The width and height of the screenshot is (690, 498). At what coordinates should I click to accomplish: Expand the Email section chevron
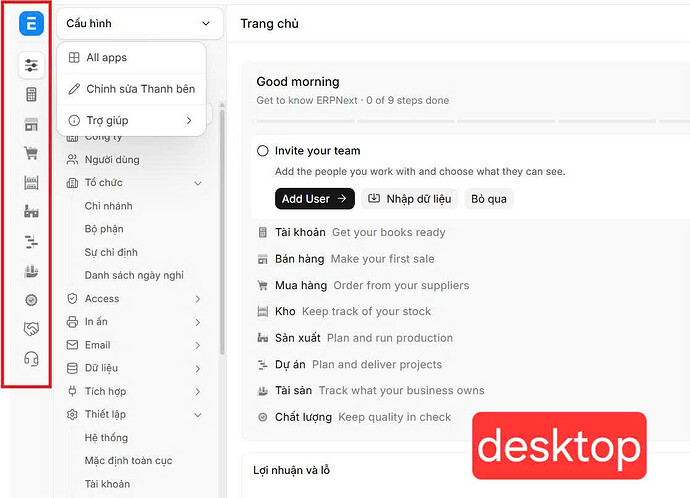click(198, 345)
